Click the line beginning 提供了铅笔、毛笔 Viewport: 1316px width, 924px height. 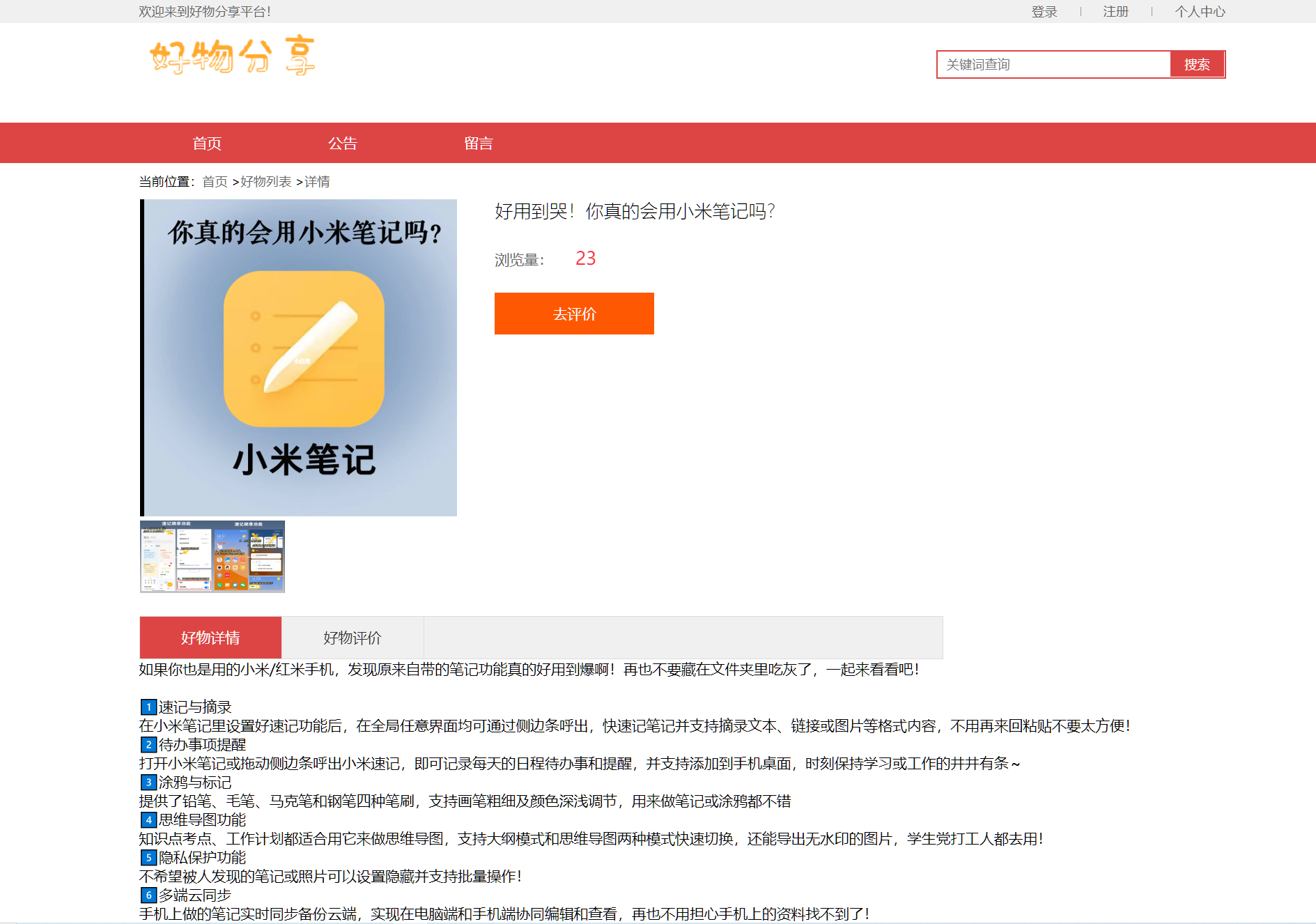tap(465, 801)
